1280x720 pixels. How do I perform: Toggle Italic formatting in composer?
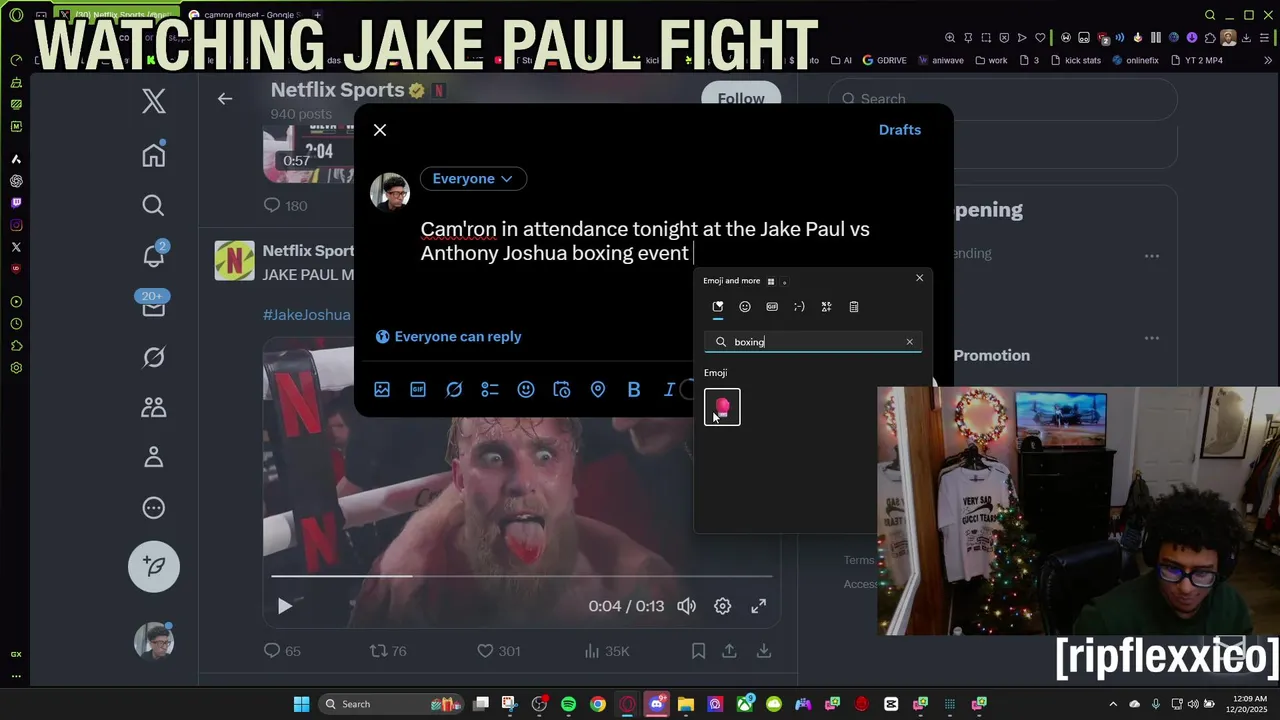pyautogui.click(x=669, y=390)
